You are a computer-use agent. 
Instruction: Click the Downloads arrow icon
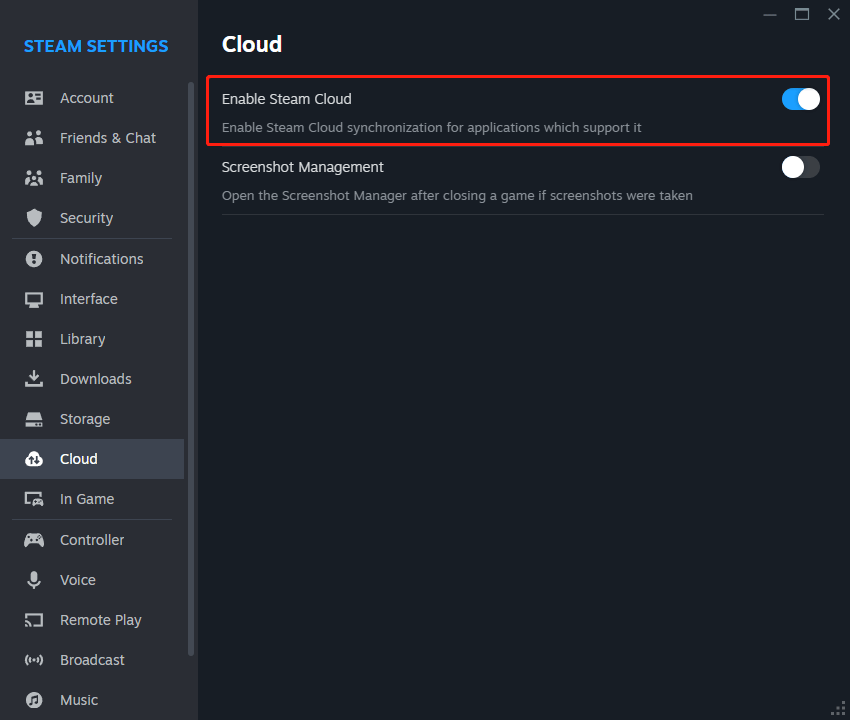[33, 378]
